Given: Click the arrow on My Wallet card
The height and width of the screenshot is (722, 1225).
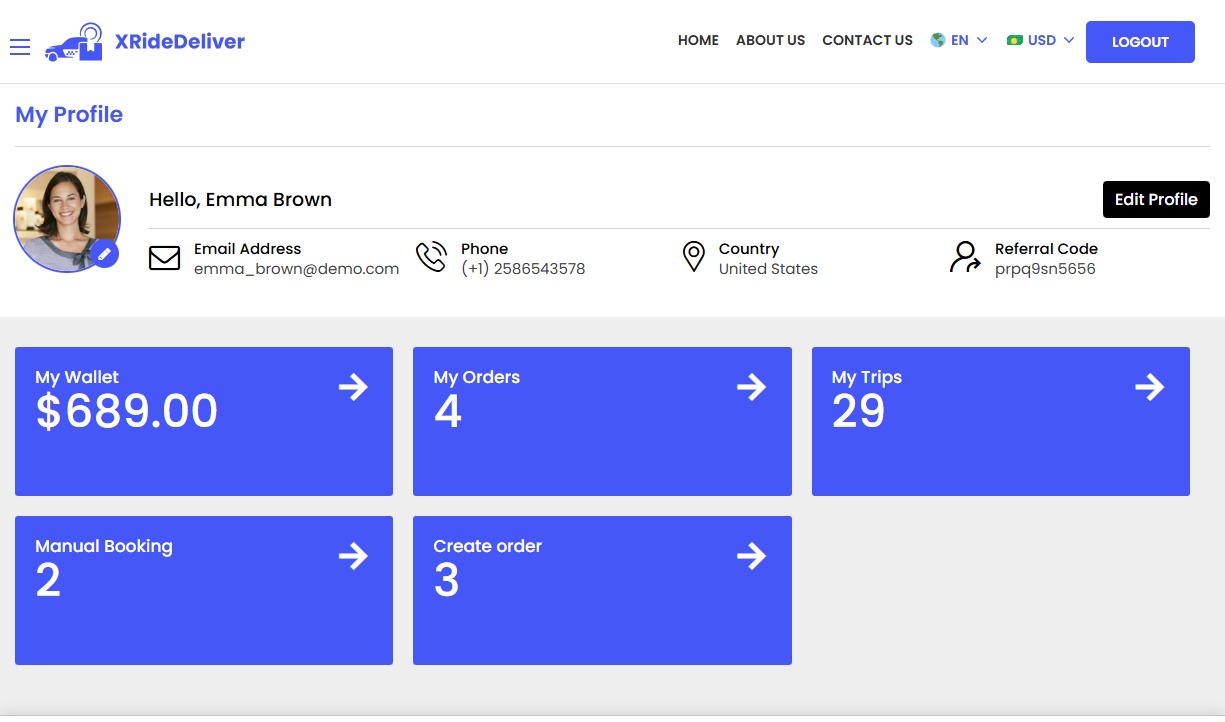Looking at the screenshot, I should (353, 387).
